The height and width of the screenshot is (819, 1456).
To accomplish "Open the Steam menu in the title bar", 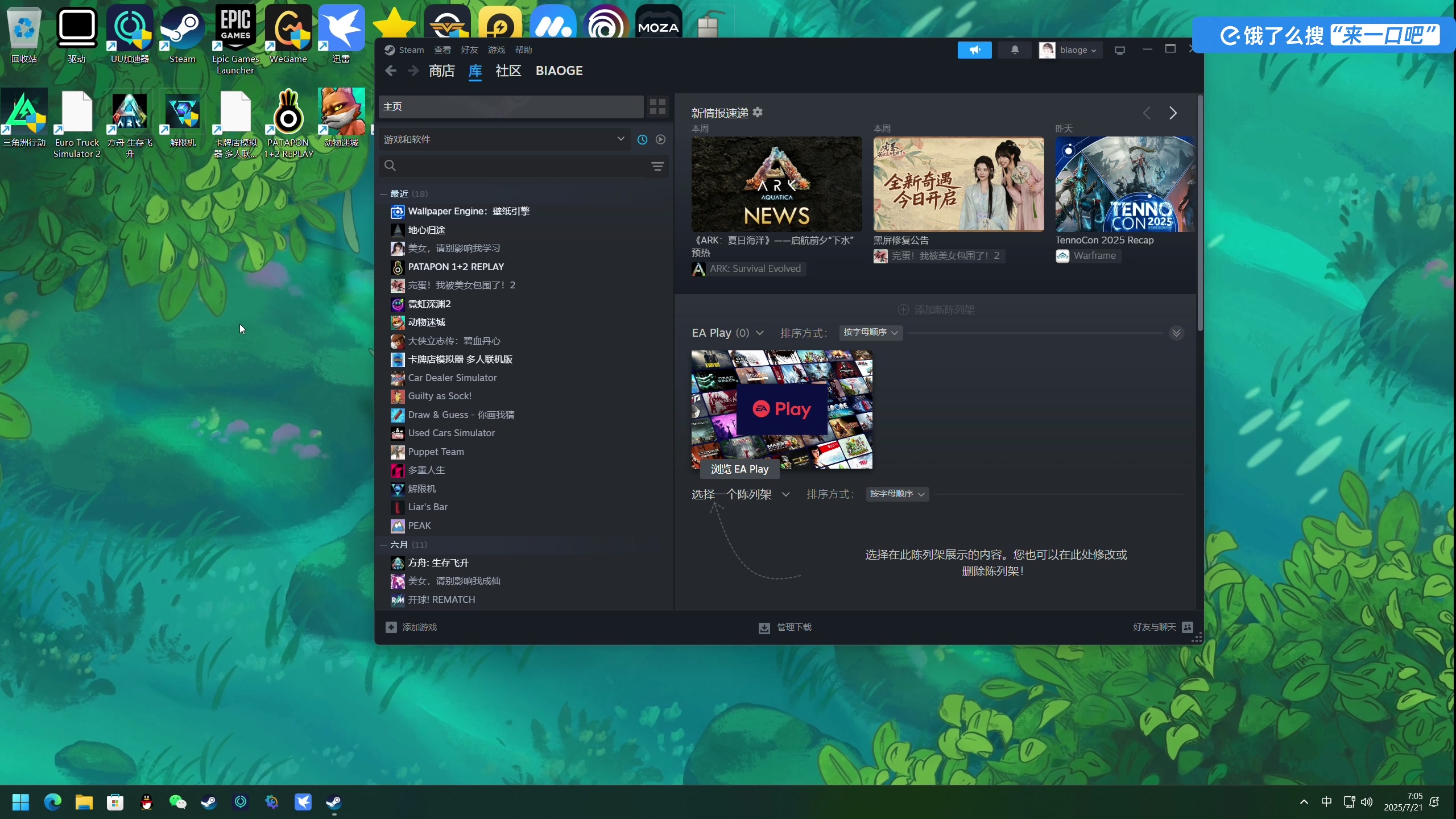I will (411, 50).
